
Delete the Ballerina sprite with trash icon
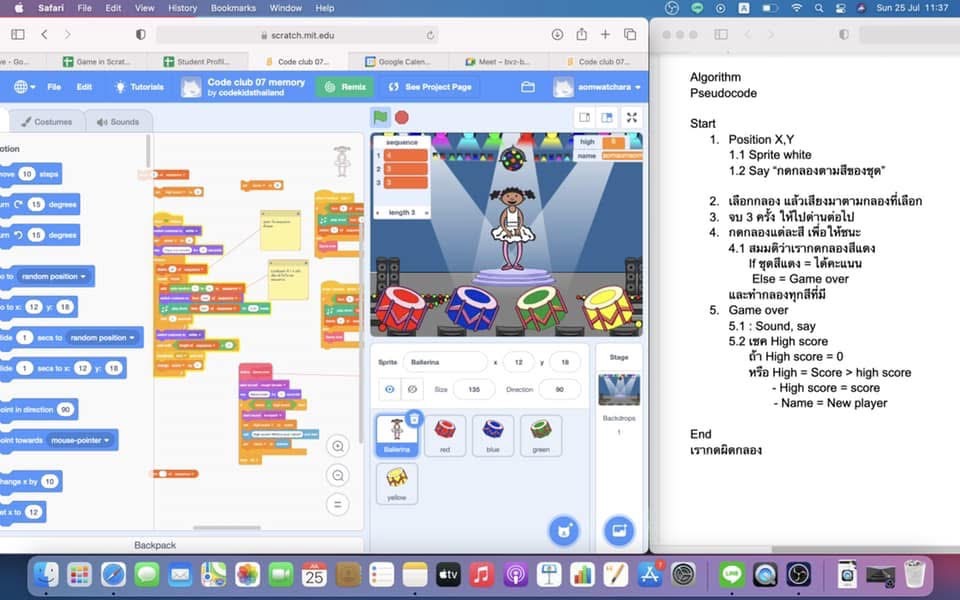[414, 419]
